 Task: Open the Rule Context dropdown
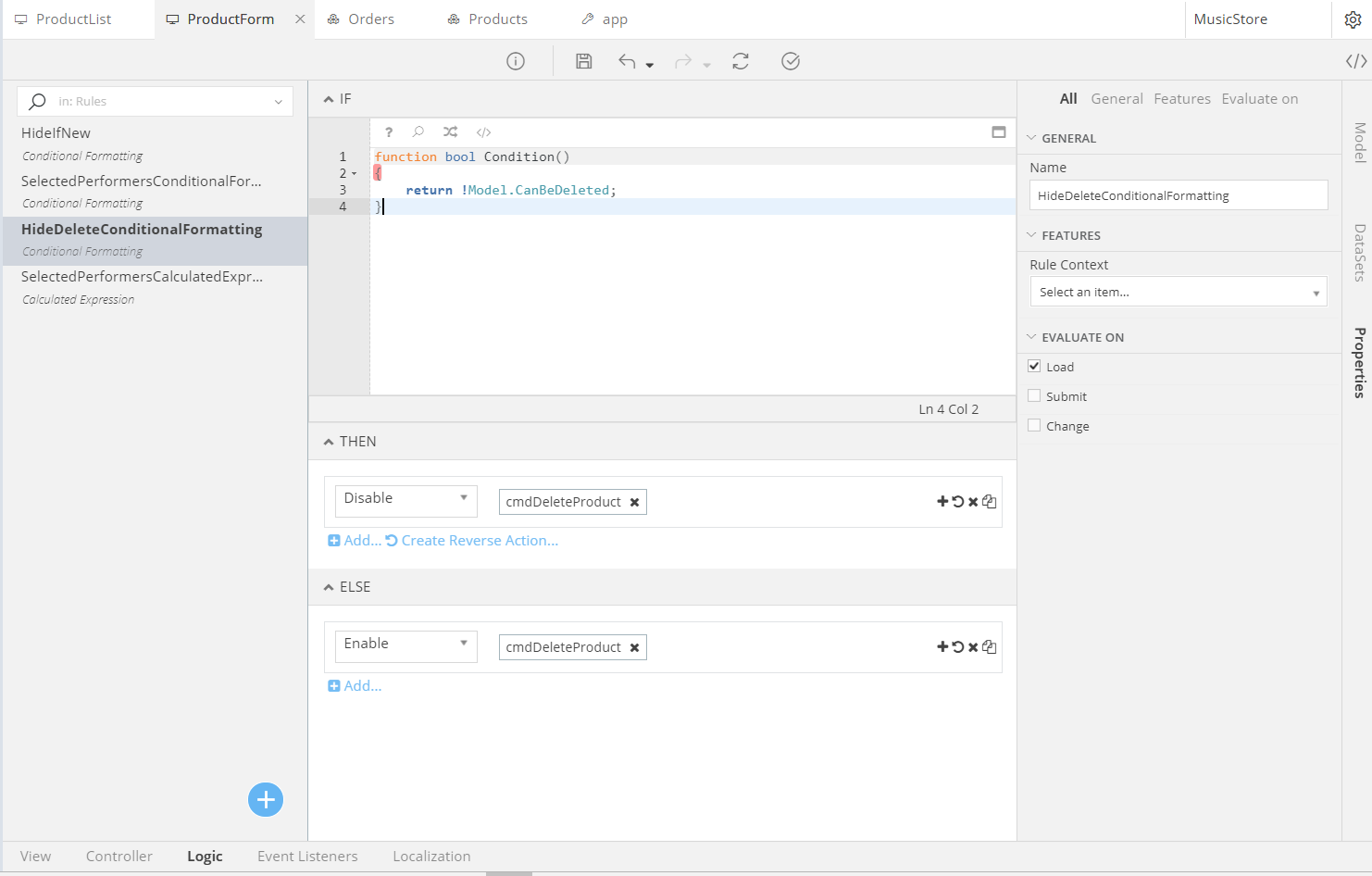click(x=1178, y=292)
